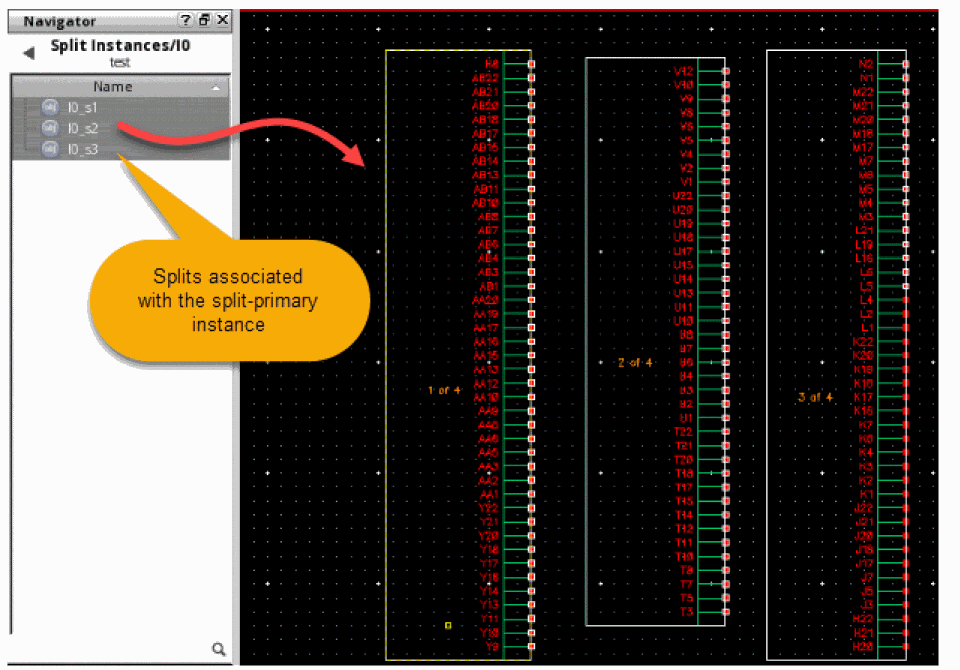This screenshot has width=960, height=670.
Task: Select pin label AB1
Action: click(x=489, y=286)
